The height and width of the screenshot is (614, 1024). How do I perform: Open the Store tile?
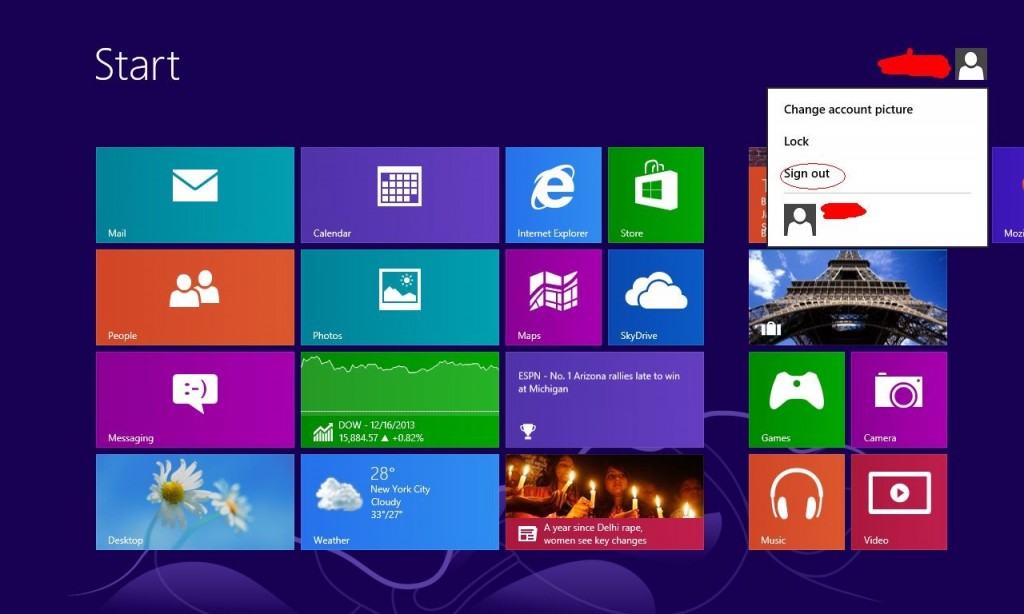[656, 195]
